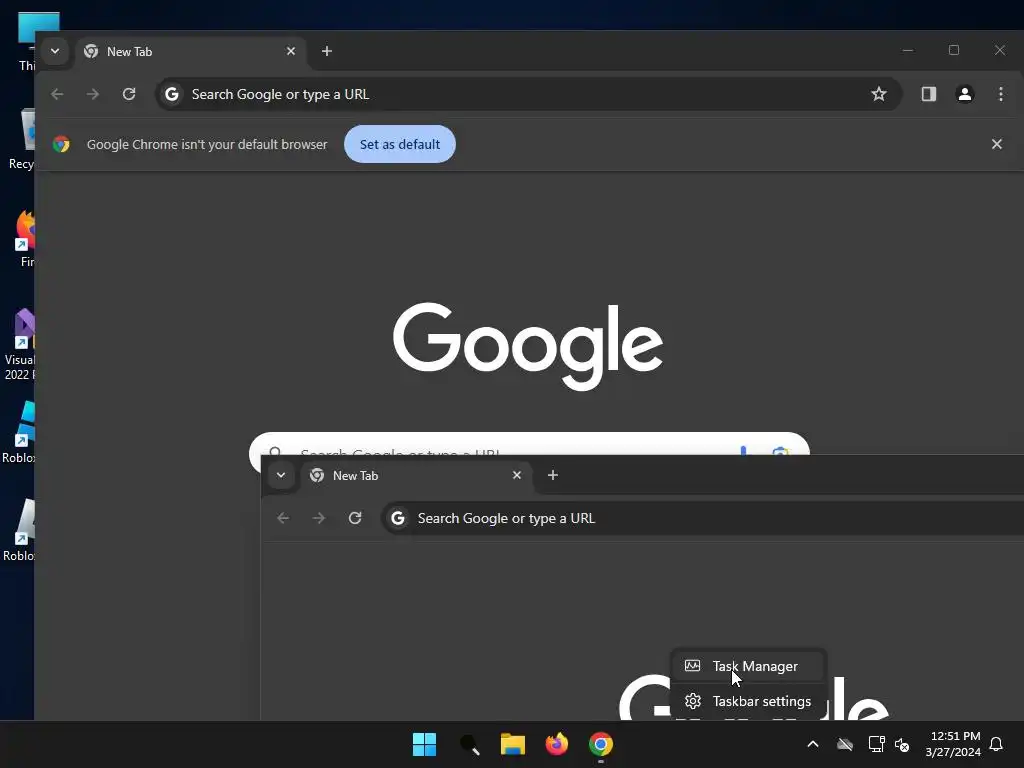This screenshot has height=768, width=1024.
Task: Close the New Tab in back Chrome window
Action: point(291,51)
